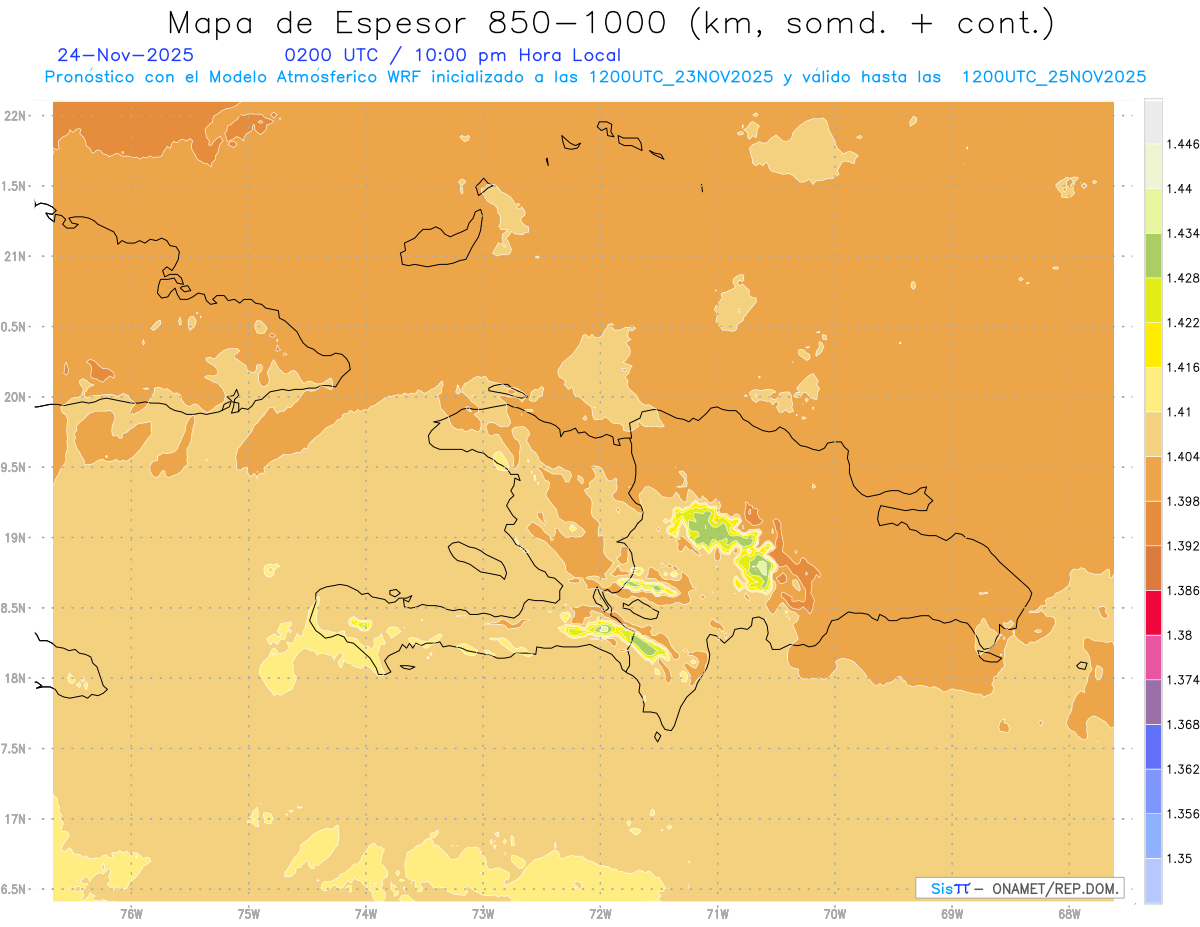
Task: Click the colorbar value '1.362'
Action: 1184,769
